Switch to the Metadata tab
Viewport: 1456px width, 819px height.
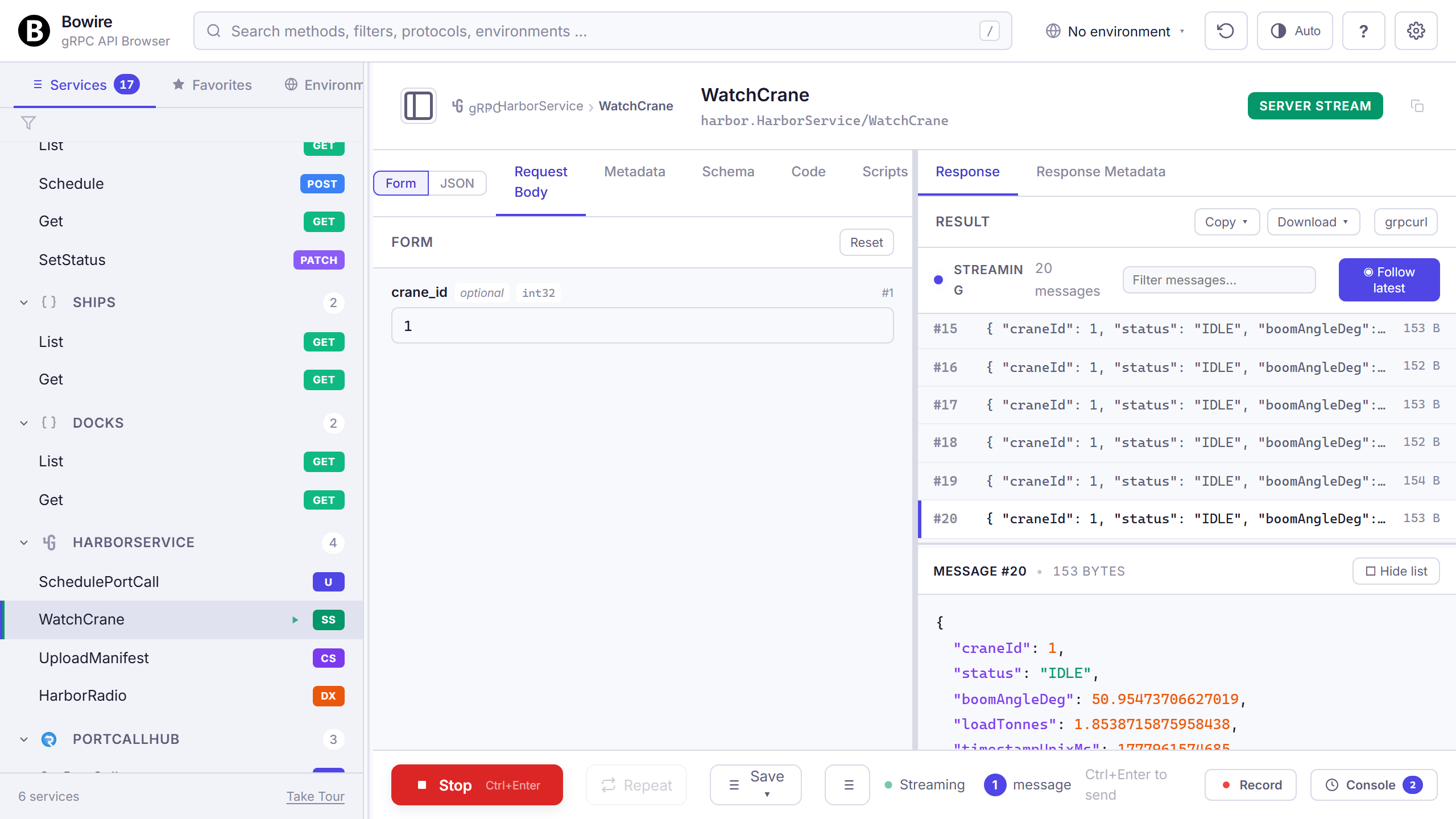click(x=635, y=171)
